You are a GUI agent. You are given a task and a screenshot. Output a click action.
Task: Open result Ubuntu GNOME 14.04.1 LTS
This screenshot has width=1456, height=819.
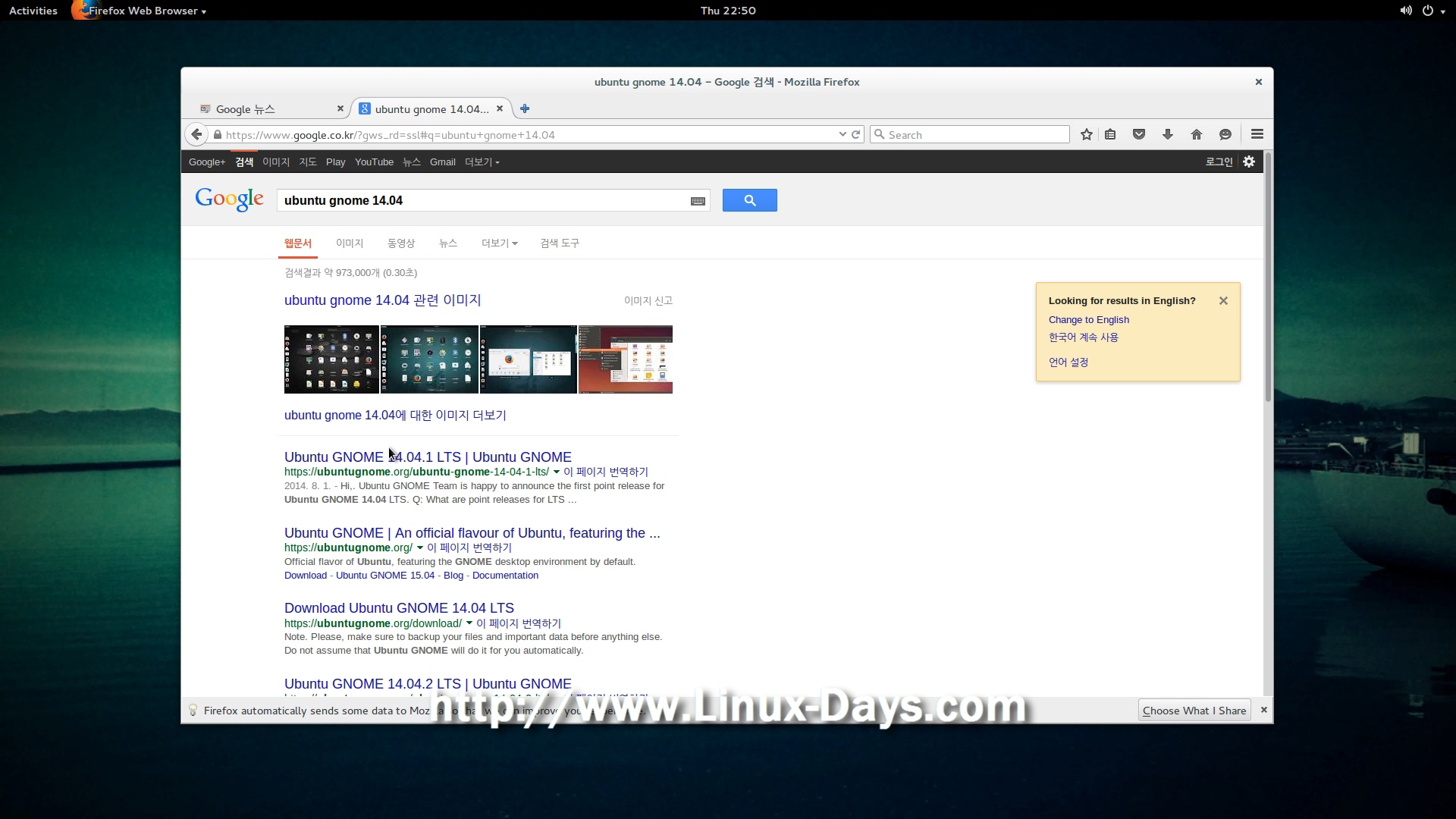428,457
